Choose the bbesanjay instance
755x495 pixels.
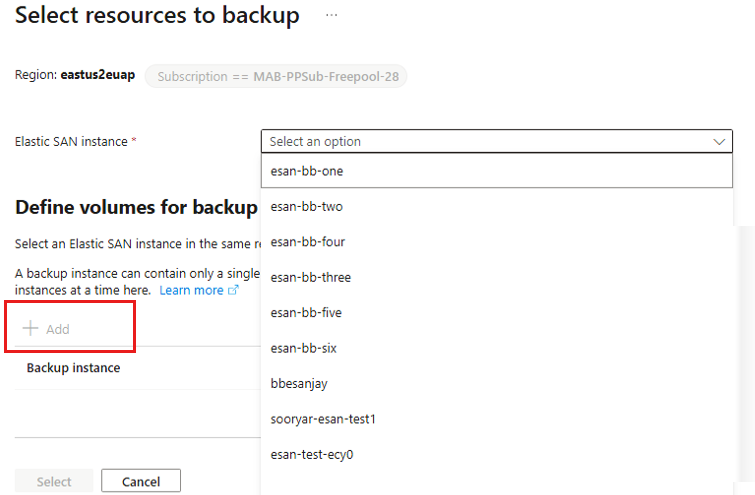click(x=496, y=383)
